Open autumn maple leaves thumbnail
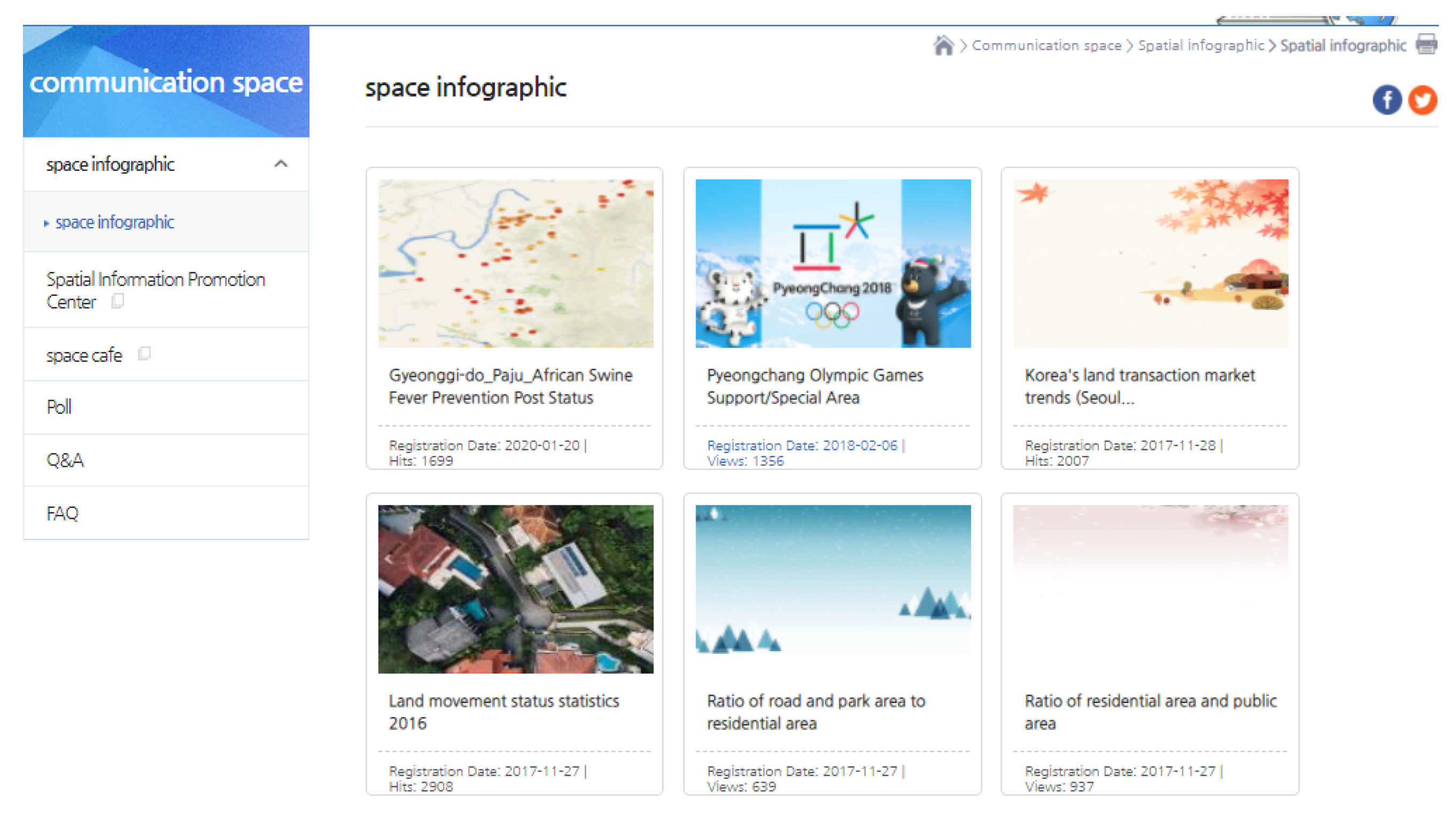 (x=1150, y=263)
